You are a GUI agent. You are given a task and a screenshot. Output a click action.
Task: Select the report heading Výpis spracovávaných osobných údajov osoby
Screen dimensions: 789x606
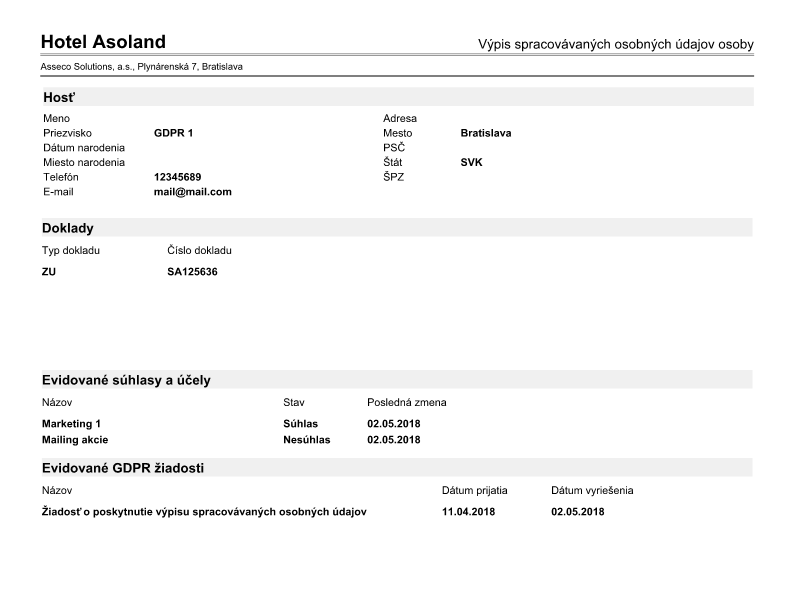(615, 45)
